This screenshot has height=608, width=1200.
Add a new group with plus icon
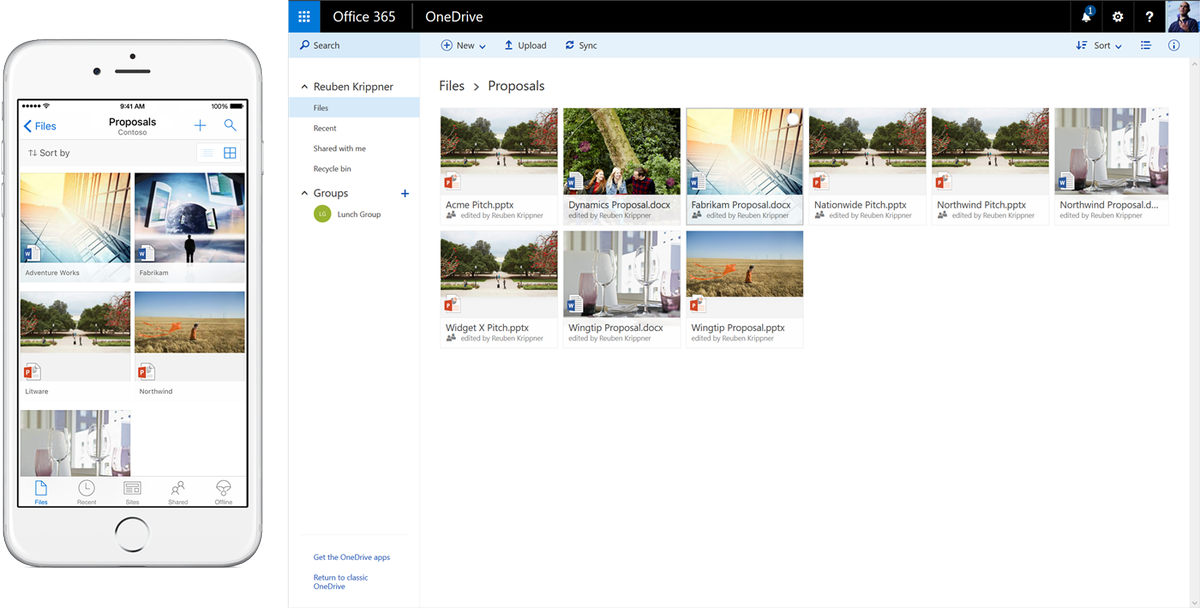click(x=405, y=193)
